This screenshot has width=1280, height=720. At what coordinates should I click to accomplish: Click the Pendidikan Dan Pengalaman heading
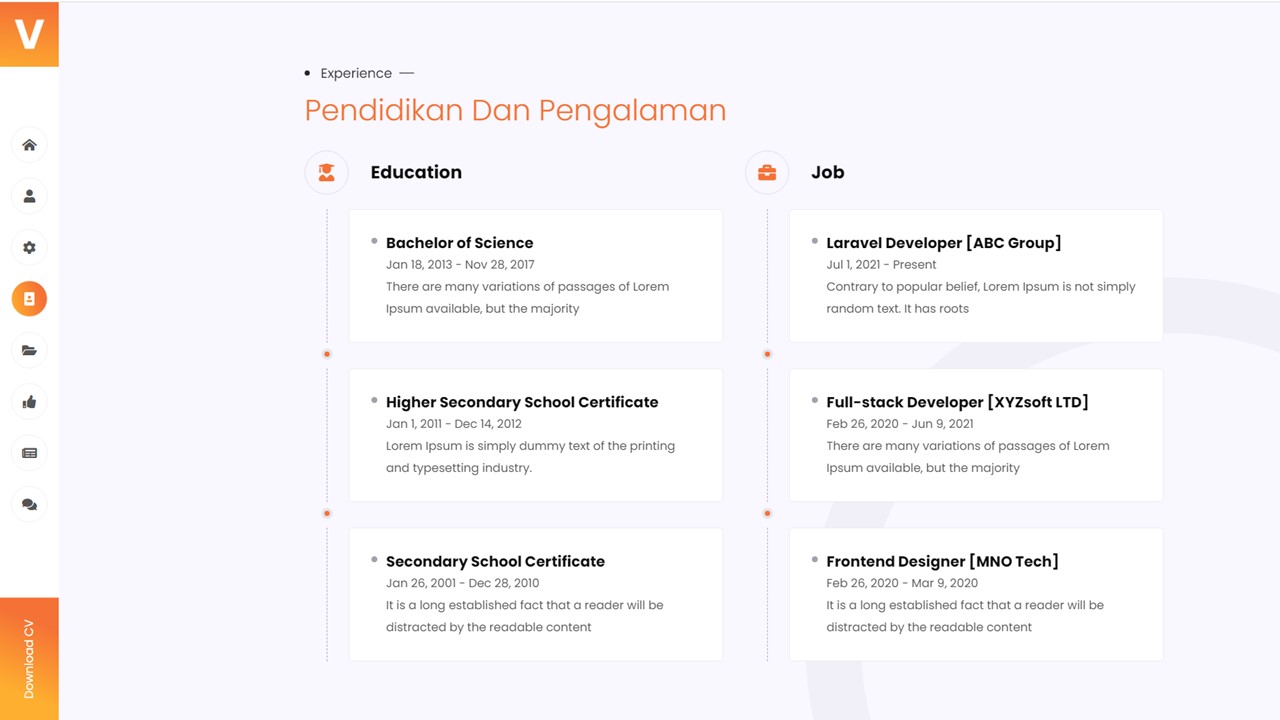tap(515, 110)
